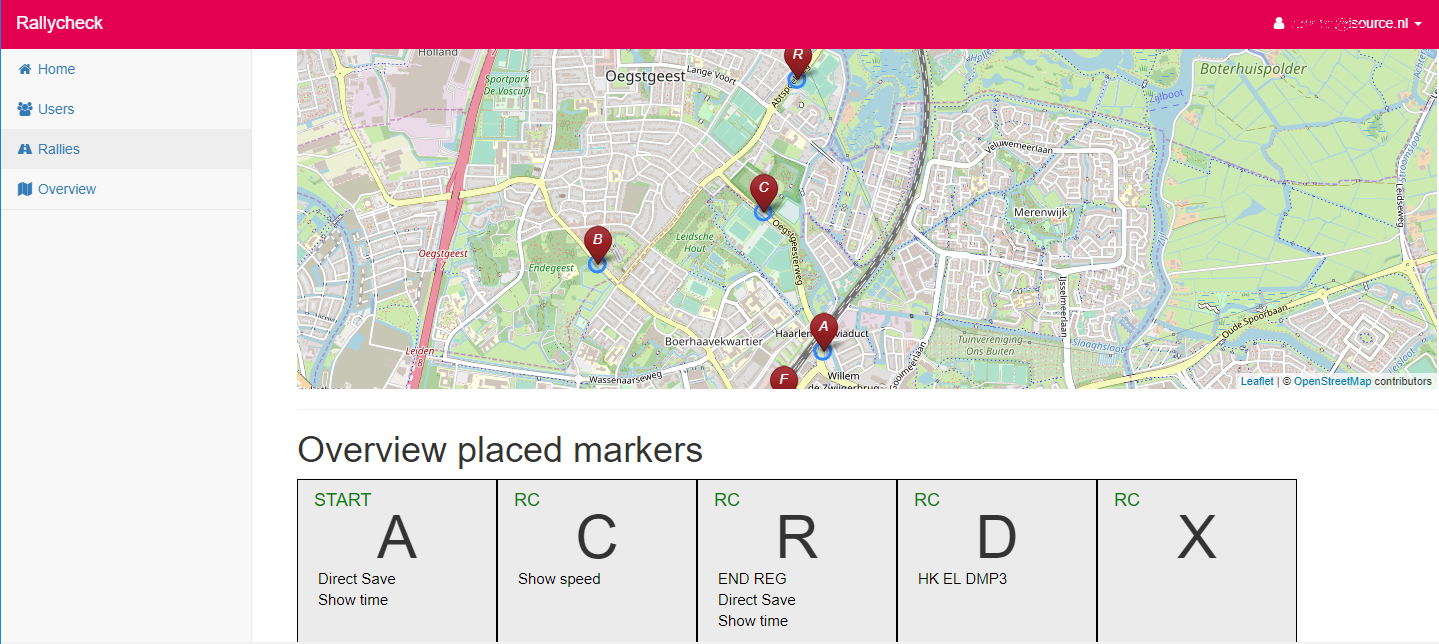Open the OpenStreetMap contributors link

[x=1332, y=381]
